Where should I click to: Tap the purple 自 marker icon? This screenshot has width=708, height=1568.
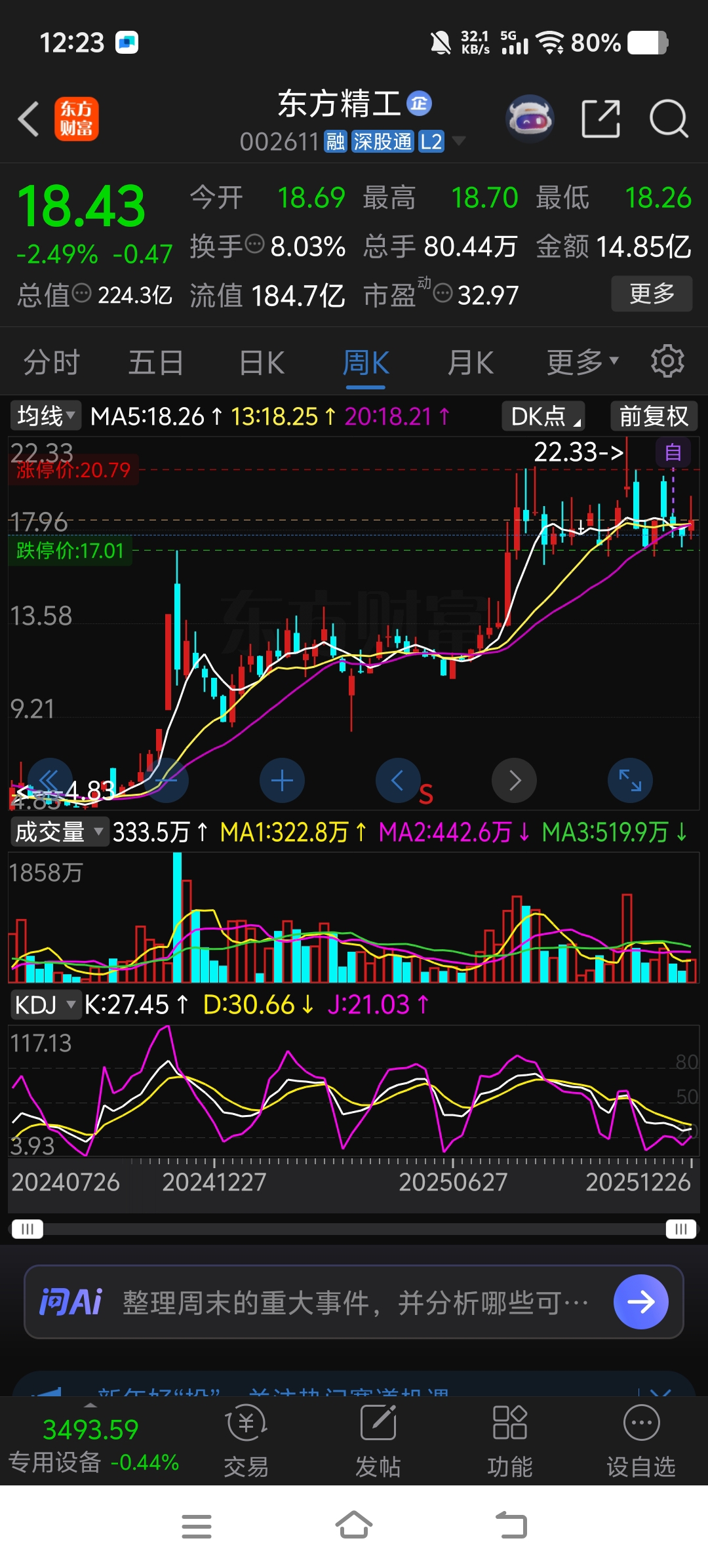click(673, 452)
